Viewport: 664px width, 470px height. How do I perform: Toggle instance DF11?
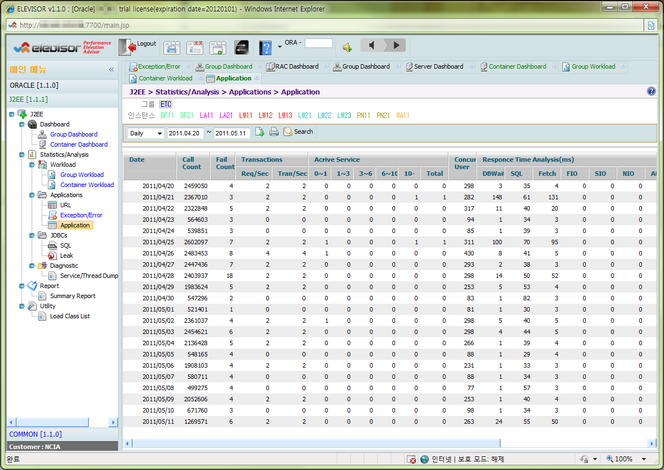click(167, 115)
